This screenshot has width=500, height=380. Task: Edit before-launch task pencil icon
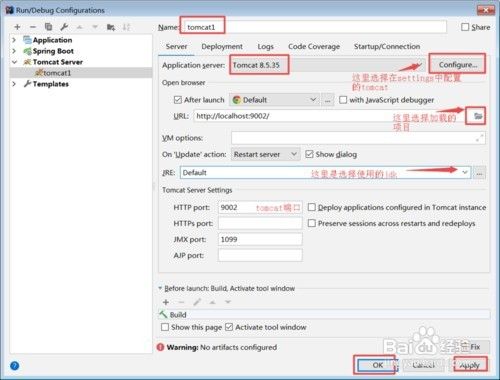pyautogui.click(x=197, y=302)
